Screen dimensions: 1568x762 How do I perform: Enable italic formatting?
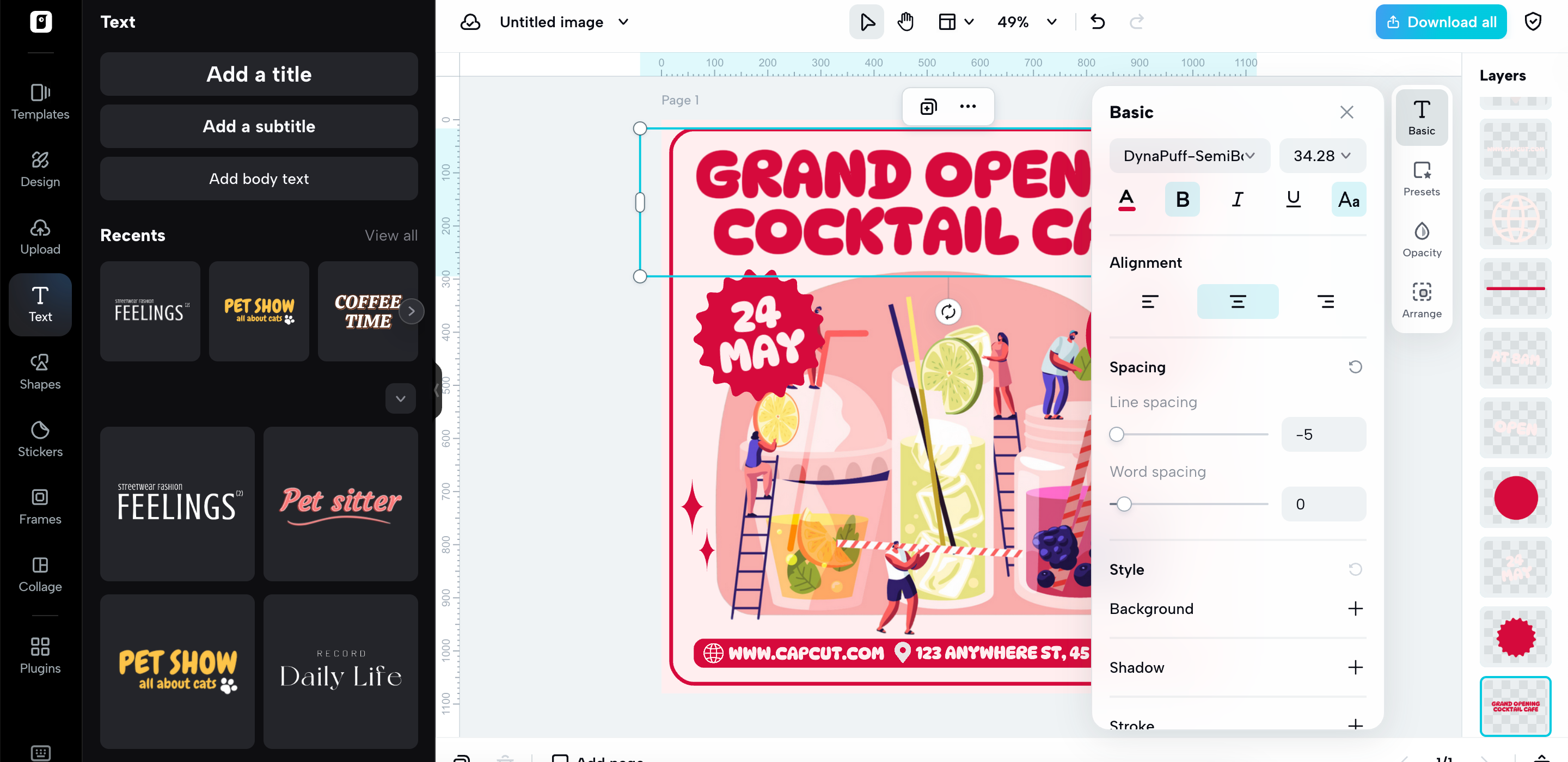(1238, 199)
